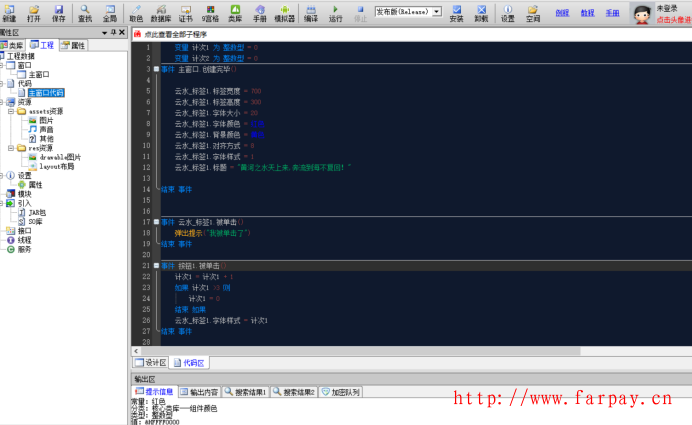The width and height of the screenshot is (692, 425).
Task: Collapse the 按钮1 被单击 event block
Action: pos(156,265)
